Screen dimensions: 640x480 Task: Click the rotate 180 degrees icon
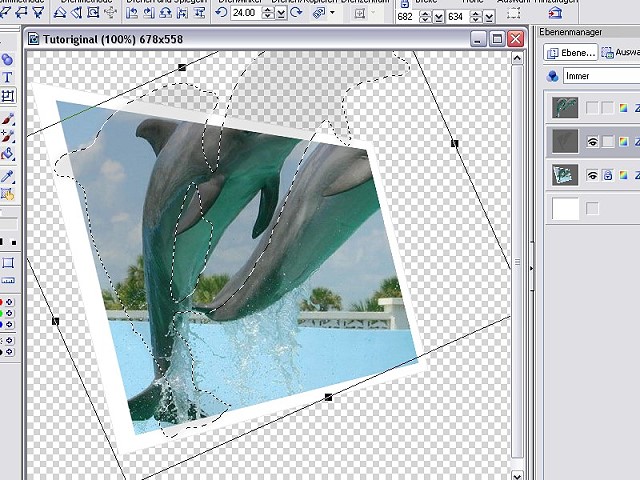pyautogui.click(x=165, y=13)
